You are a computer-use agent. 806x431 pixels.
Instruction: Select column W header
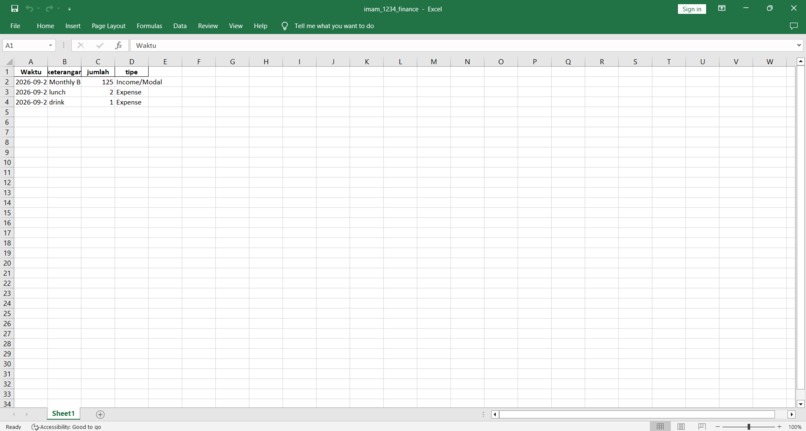click(x=770, y=62)
